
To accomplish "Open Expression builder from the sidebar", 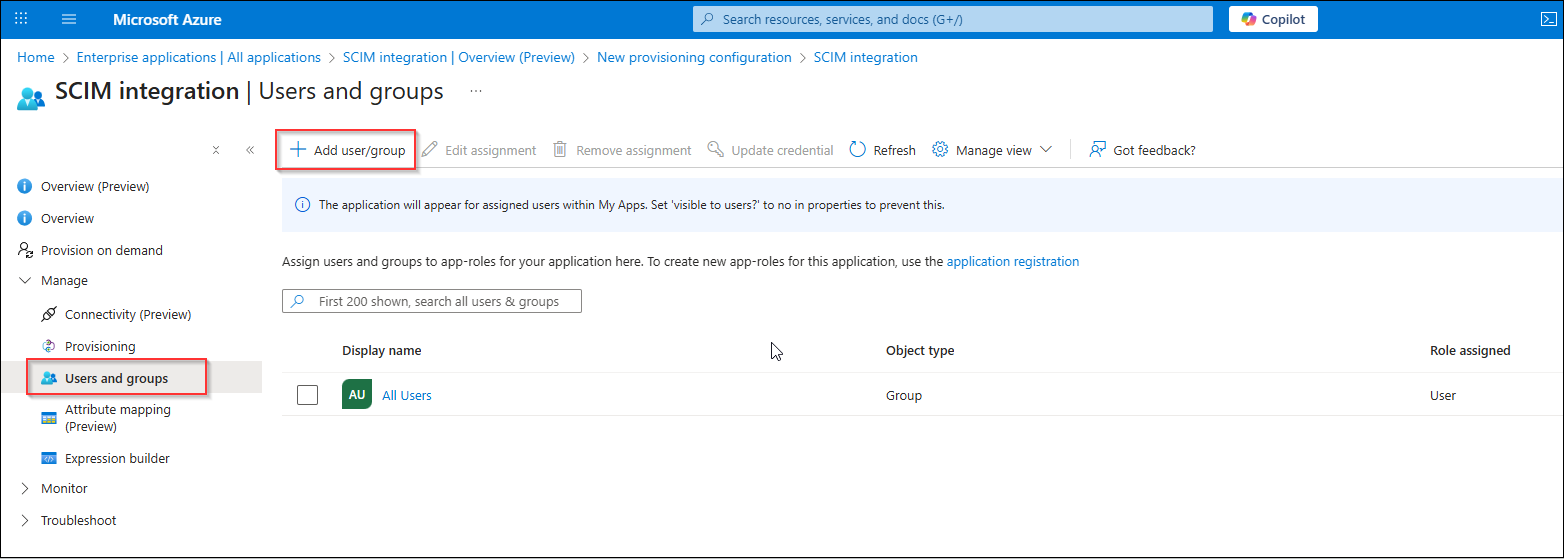I will point(117,458).
